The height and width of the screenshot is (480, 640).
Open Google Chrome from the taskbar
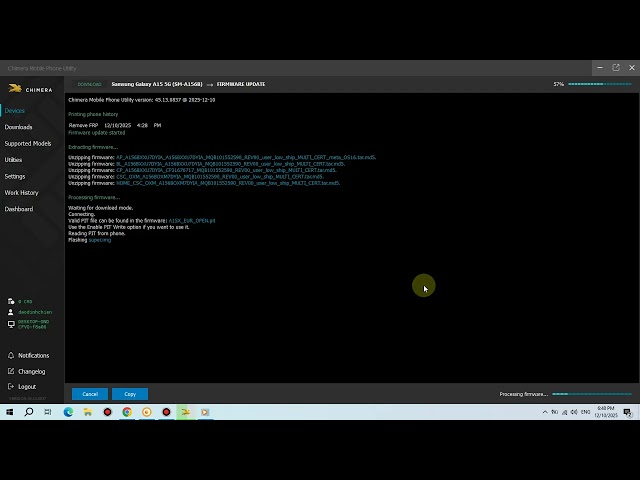[x=127, y=412]
